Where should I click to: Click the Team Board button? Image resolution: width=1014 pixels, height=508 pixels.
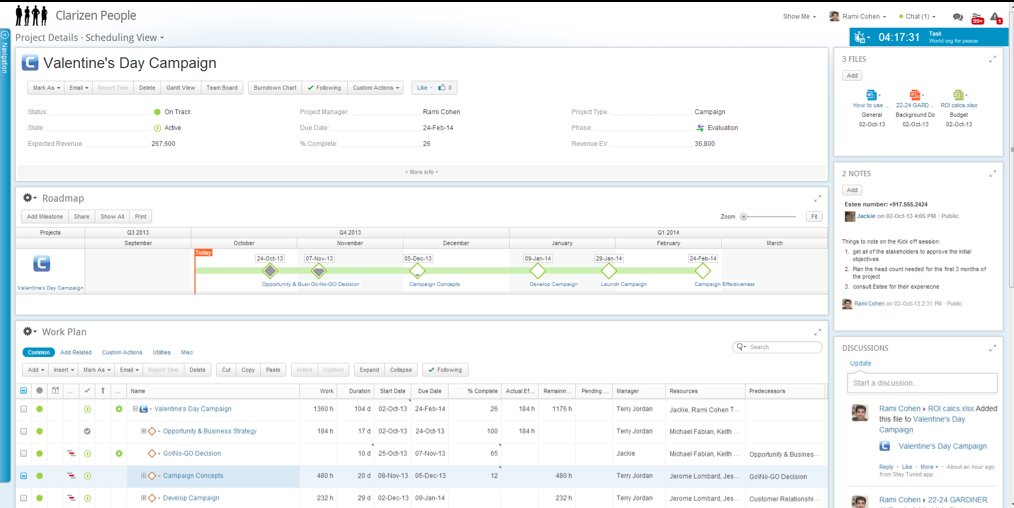pyautogui.click(x=222, y=87)
